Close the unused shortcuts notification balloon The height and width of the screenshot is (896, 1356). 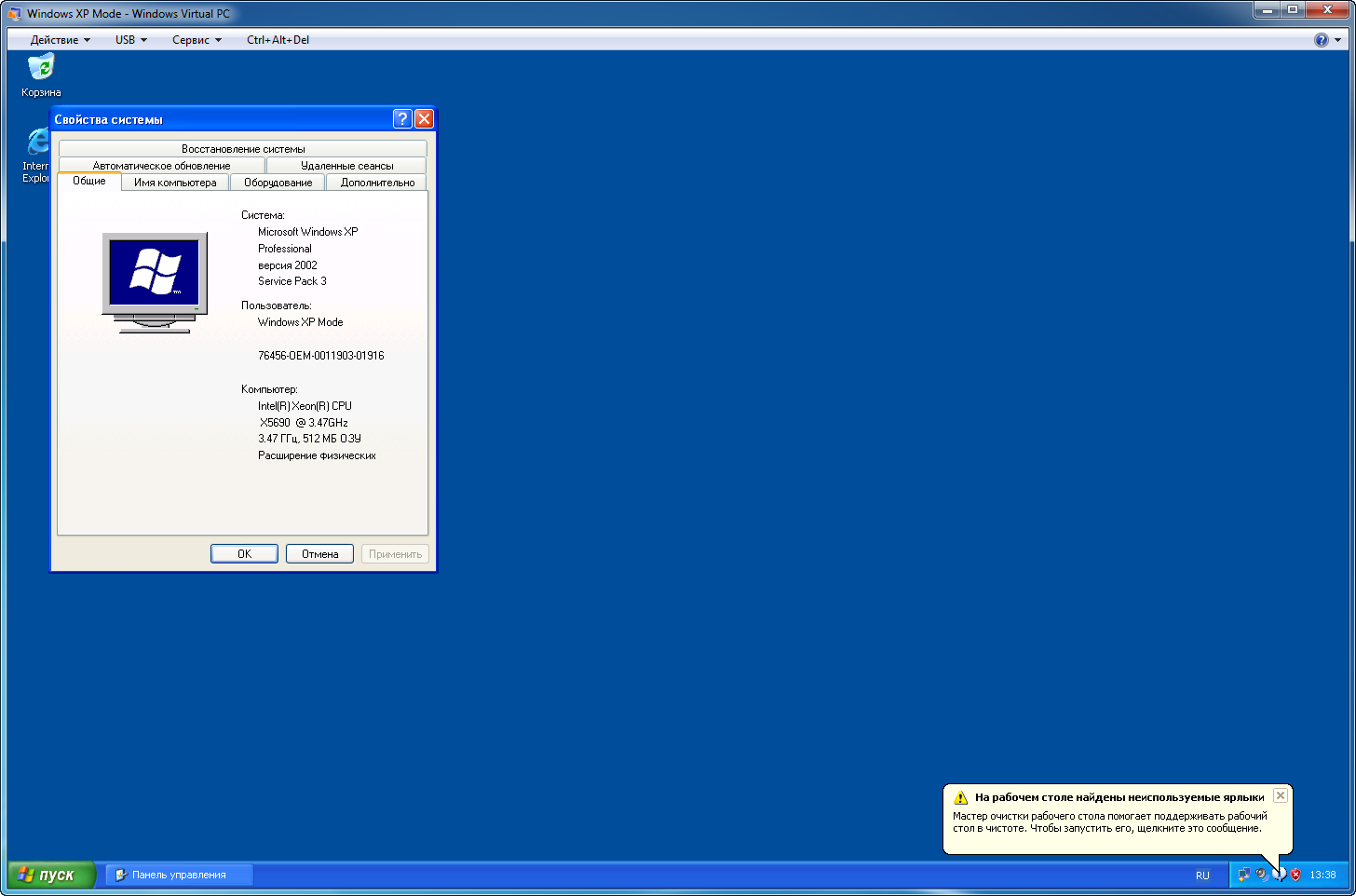point(1281,795)
